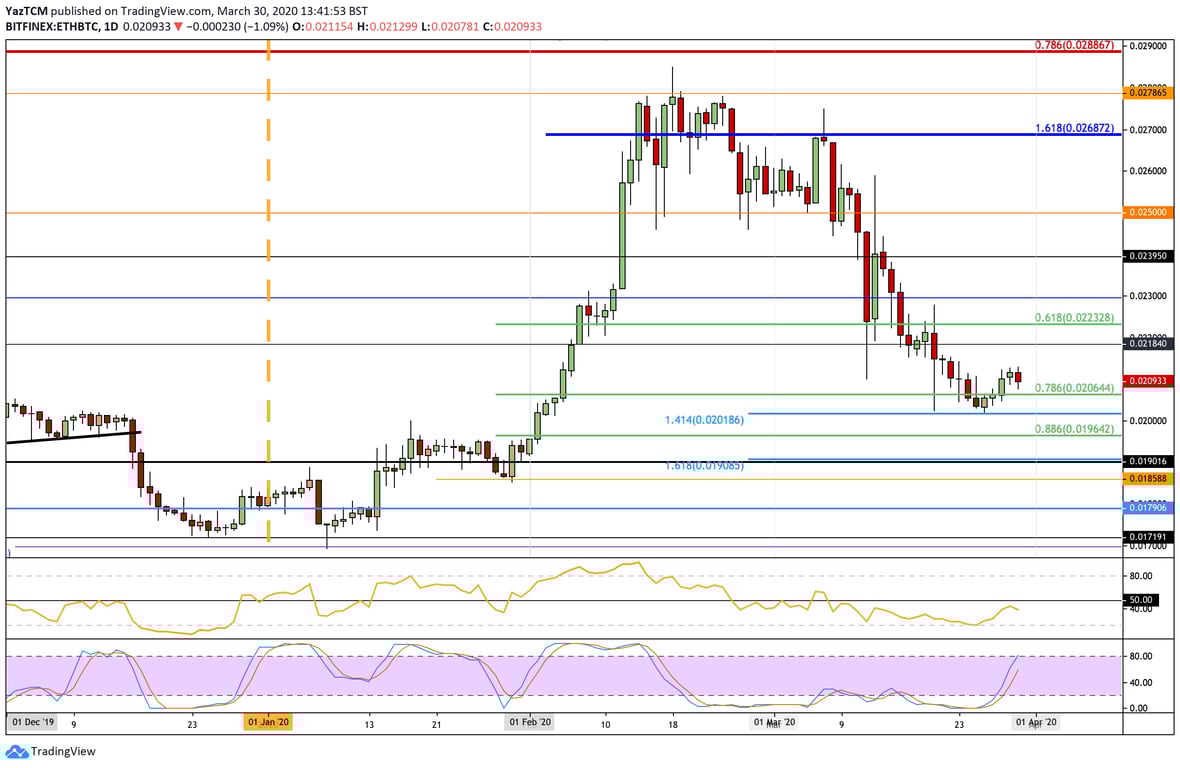Click the highlighted 01 Jan '20 date marker
Viewport: 1180px width, 768px height.
(268, 721)
